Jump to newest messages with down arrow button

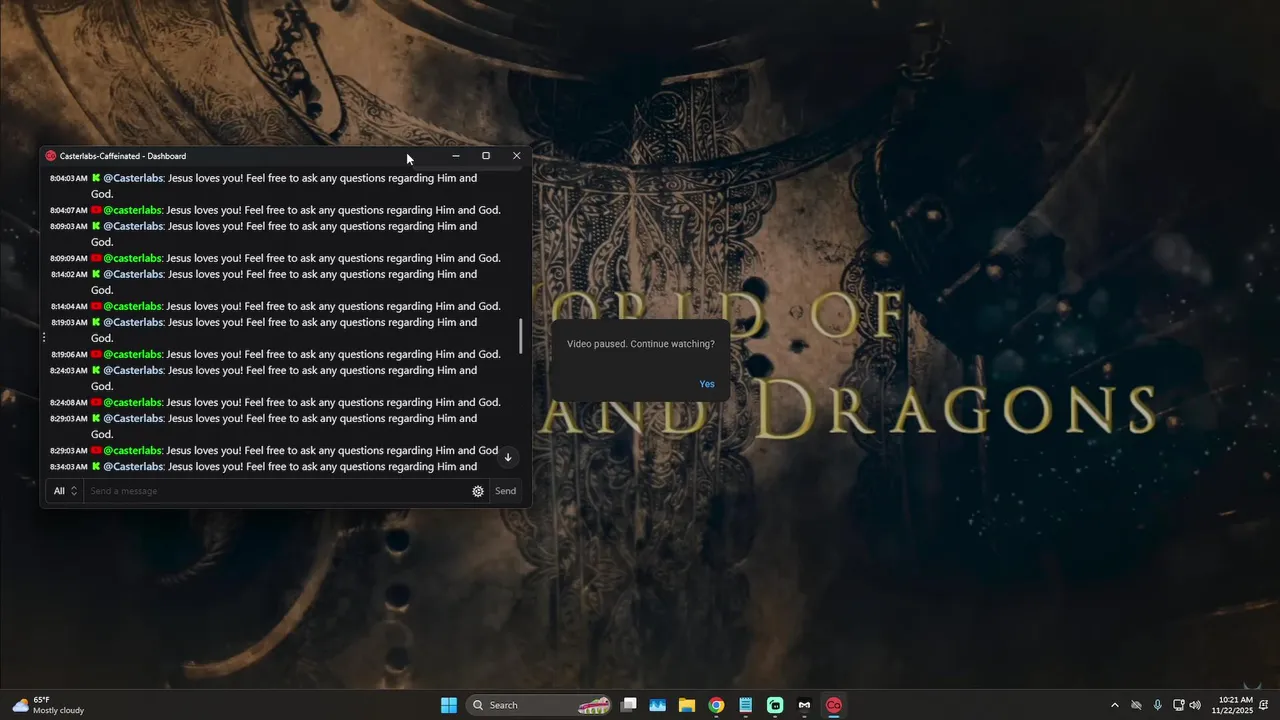click(x=508, y=457)
